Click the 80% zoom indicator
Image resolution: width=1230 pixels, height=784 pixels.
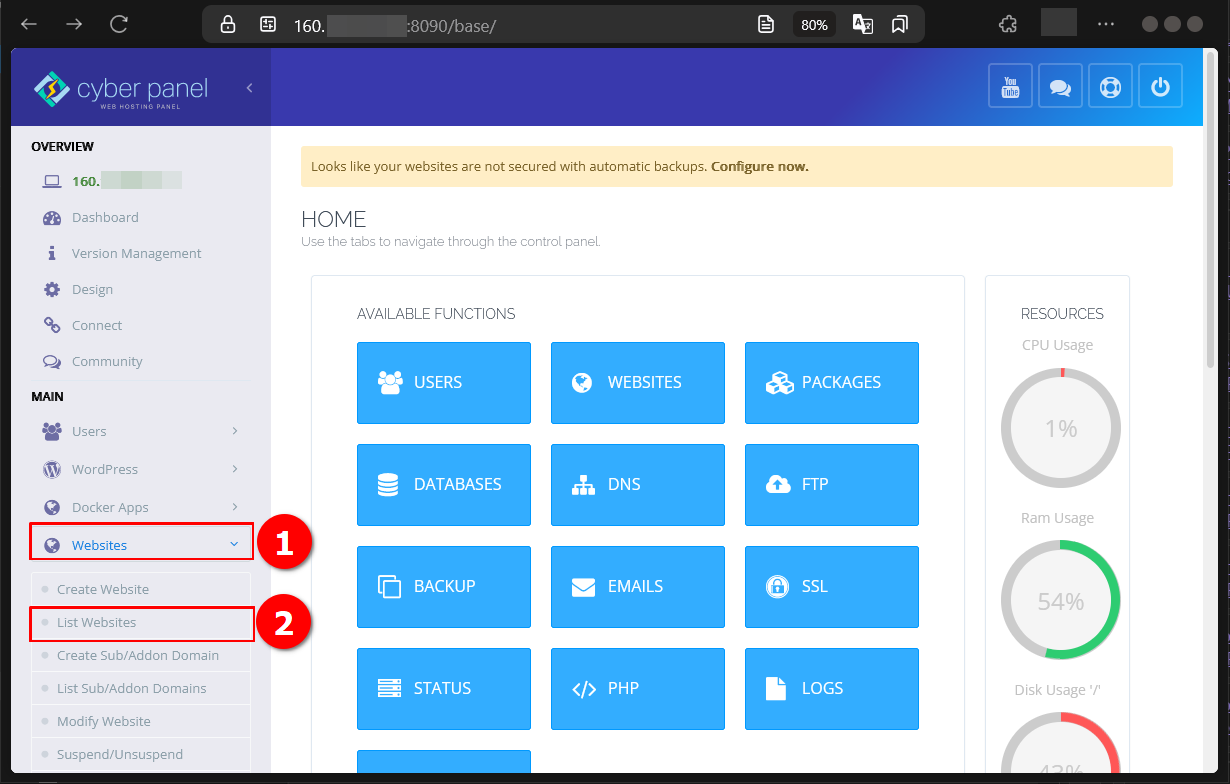[814, 25]
